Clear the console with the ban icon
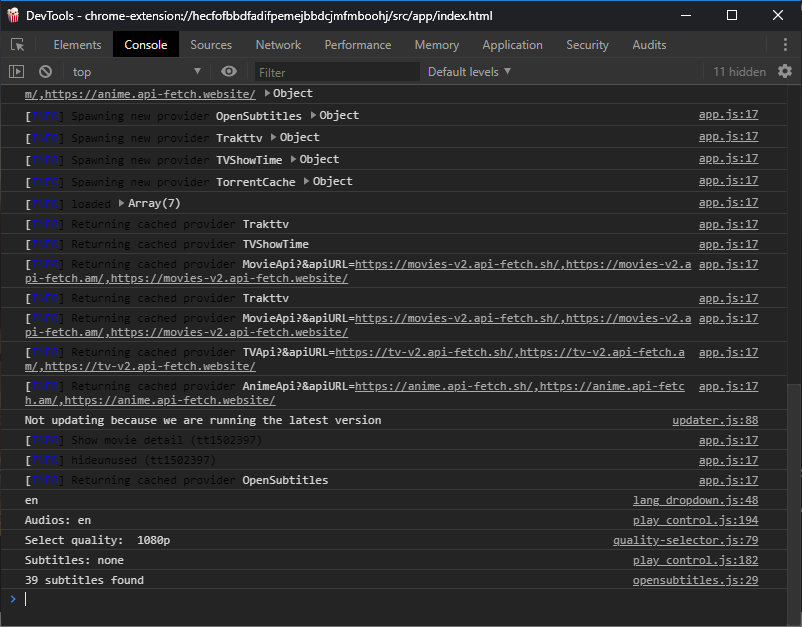 (46, 72)
